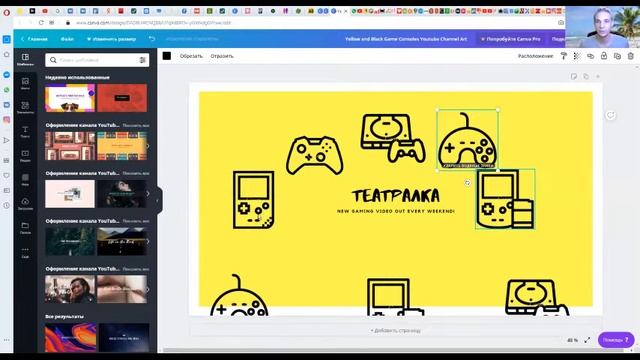The image size is (640, 360).
Task: Open Изменить размер resize option
Action: [111, 39]
